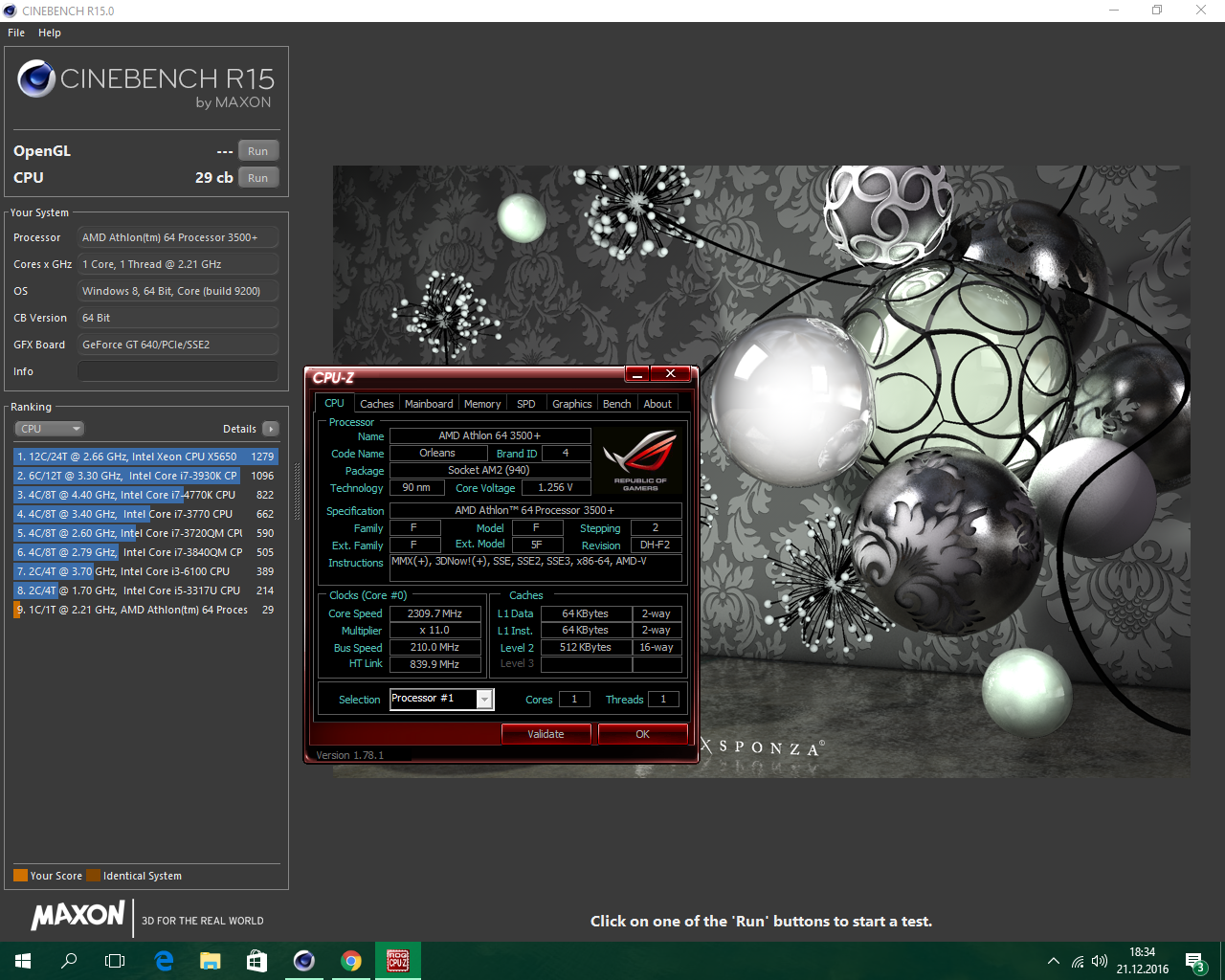Select Core i7-3770 ranking entry
The height and width of the screenshot is (980, 1225).
click(x=145, y=514)
